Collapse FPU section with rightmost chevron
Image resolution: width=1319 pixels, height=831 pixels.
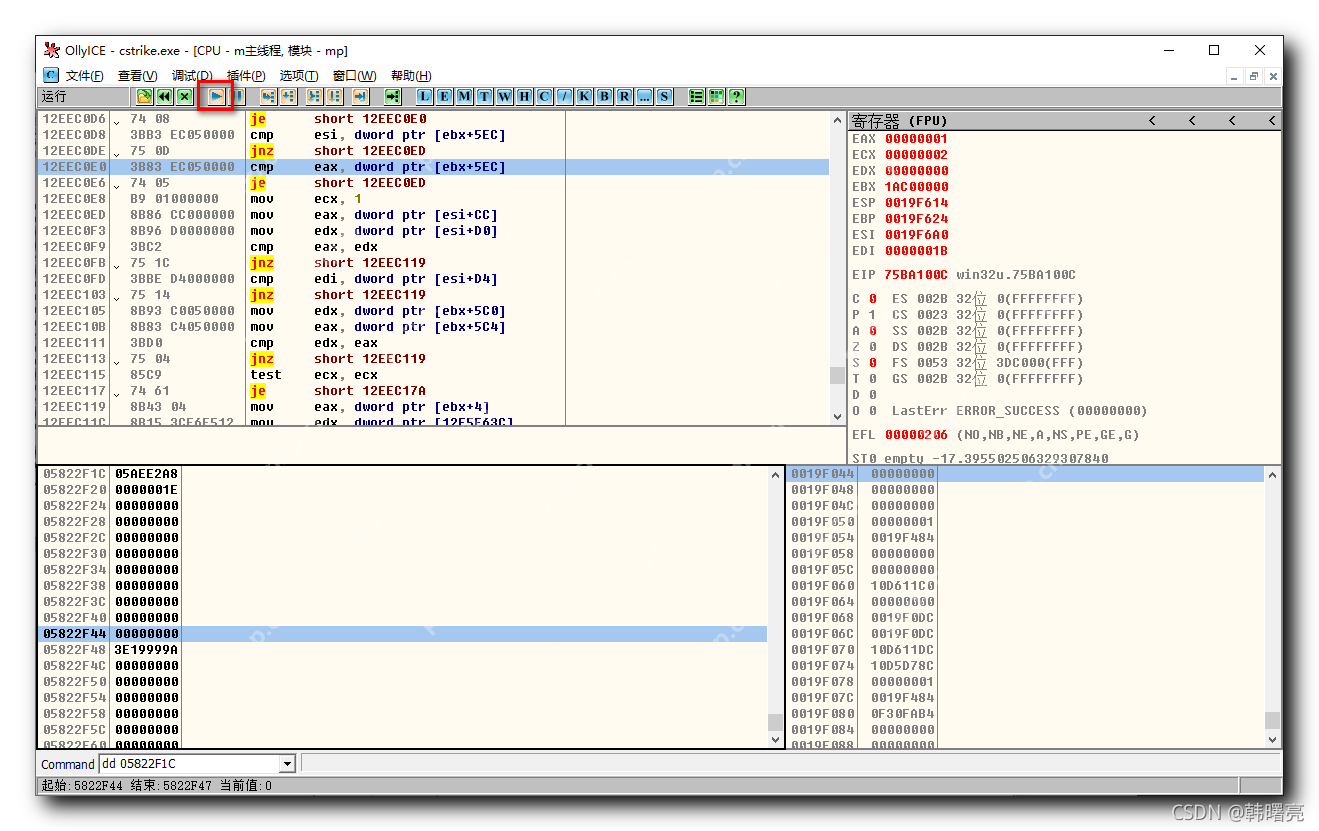click(x=1271, y=120)
